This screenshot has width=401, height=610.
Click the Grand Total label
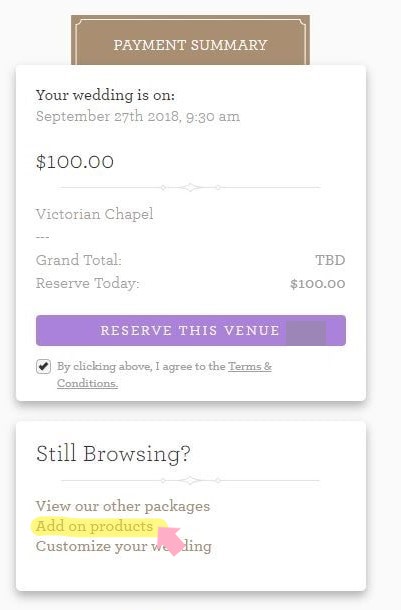[79, 260]
